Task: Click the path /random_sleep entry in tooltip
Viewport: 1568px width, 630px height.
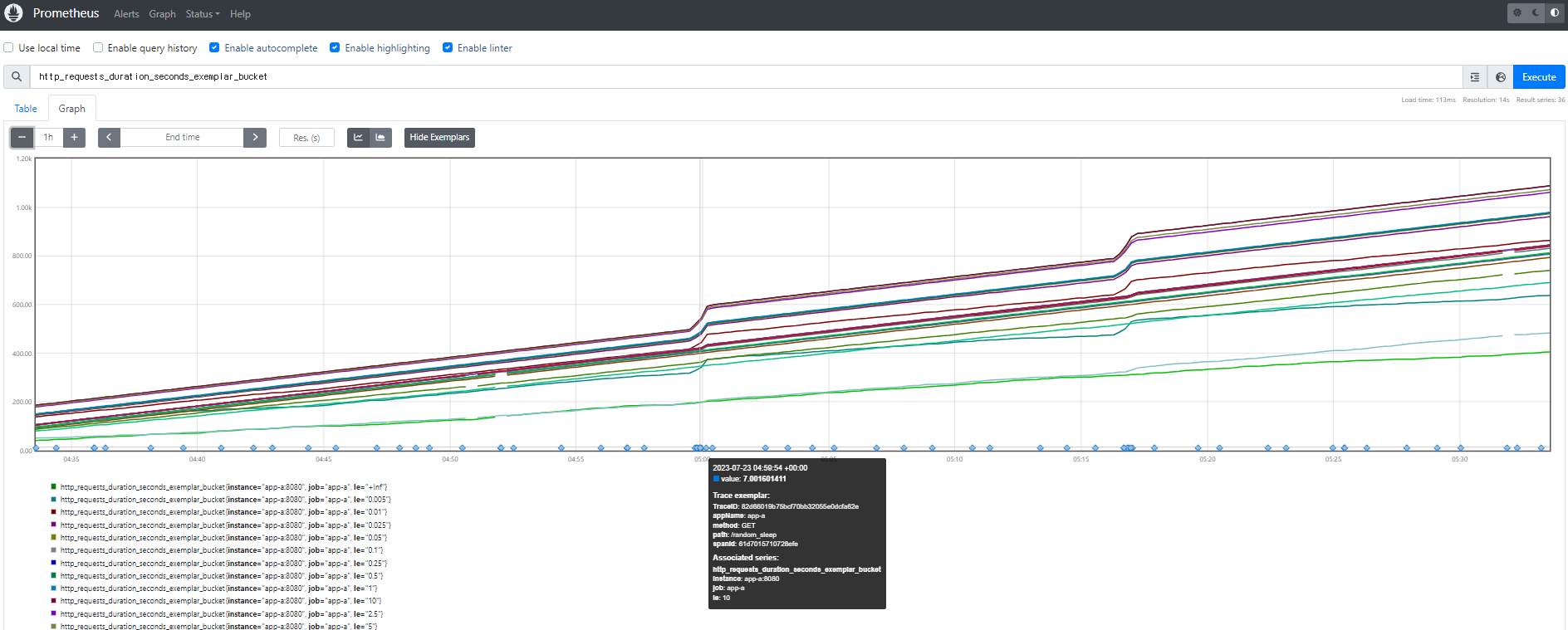Action: [744, 535]
